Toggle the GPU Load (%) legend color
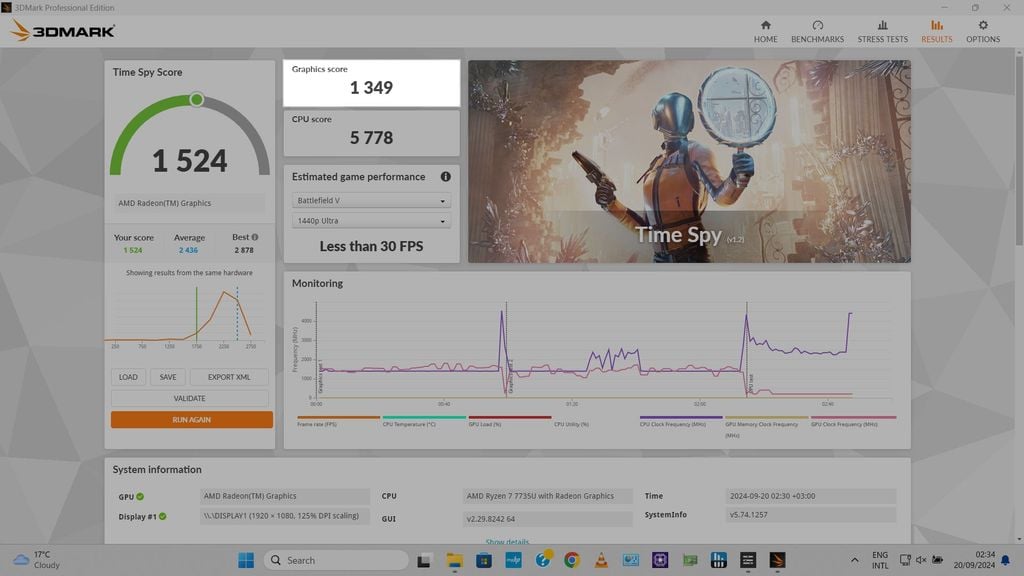Image resolution: width=1024 pixels, height=576 pixels. [509, 417]
